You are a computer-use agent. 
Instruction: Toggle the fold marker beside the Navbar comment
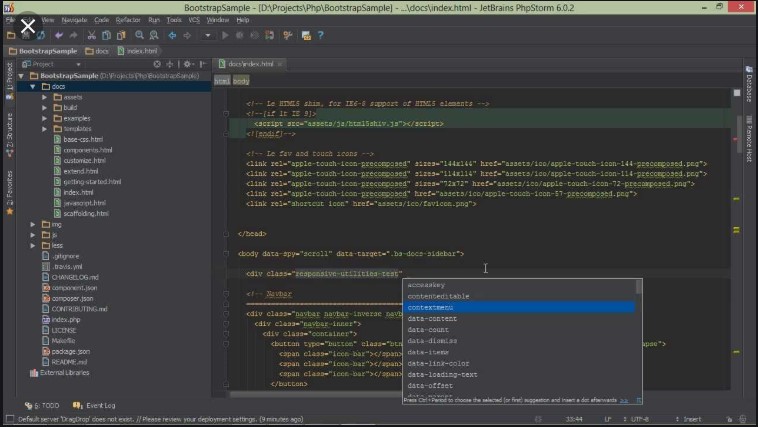[x=226, y=294]
